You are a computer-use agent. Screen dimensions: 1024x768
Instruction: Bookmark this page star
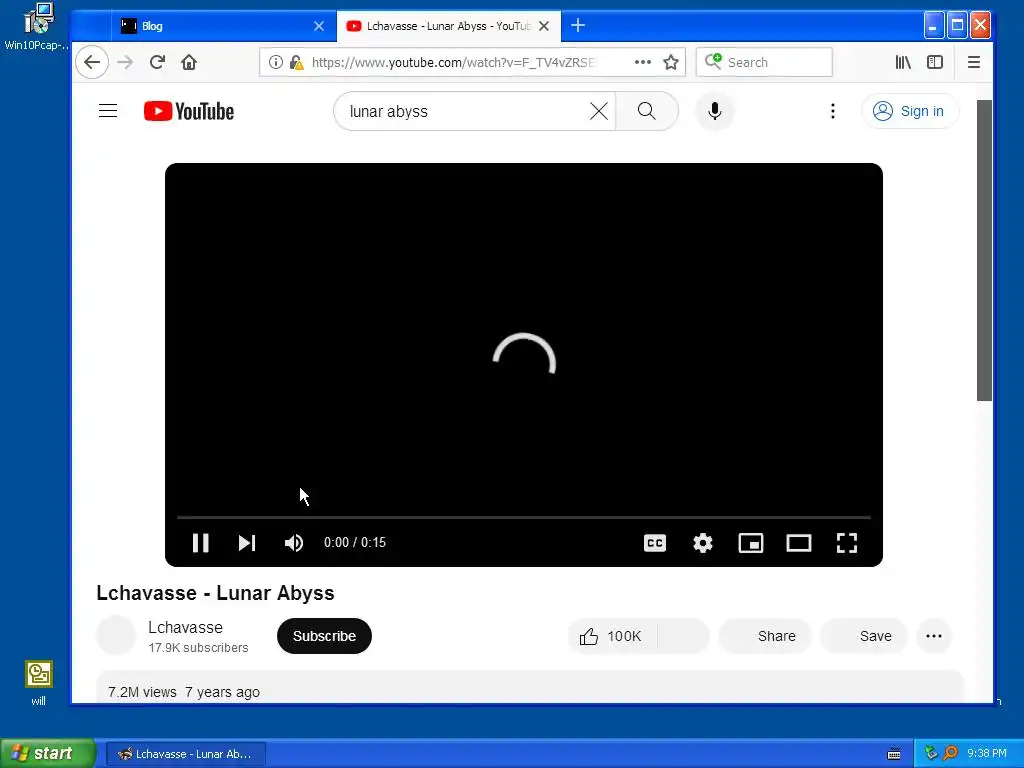coord(671,62)
